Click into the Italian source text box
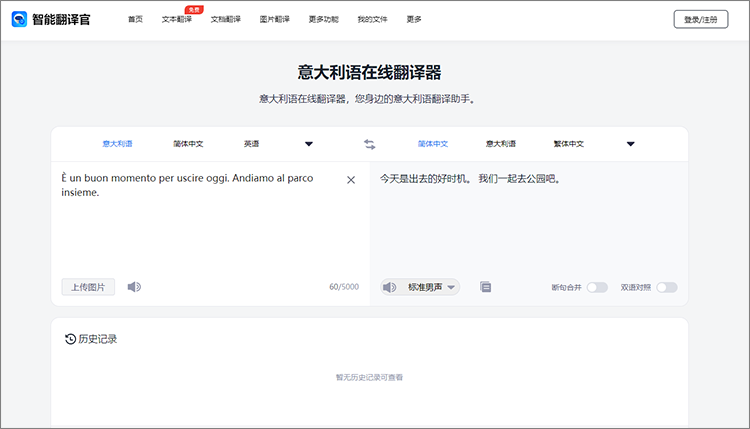The image size is (750, 429). pyautogui.click(x=200, y=230)
